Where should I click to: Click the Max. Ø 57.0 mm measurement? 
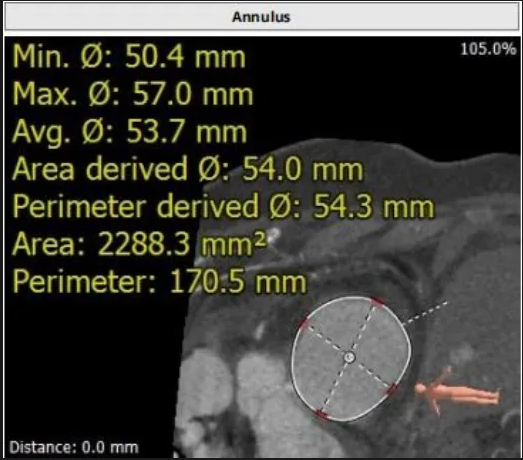click(x=133, y=94)
